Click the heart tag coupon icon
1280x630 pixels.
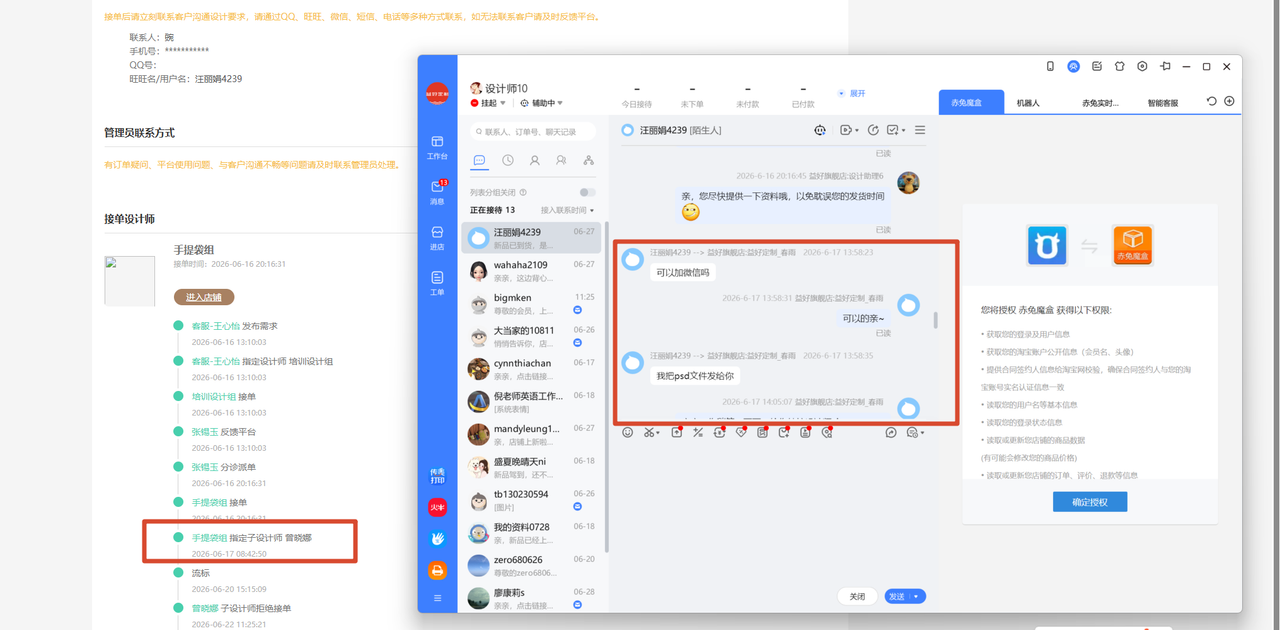(741, 432)
